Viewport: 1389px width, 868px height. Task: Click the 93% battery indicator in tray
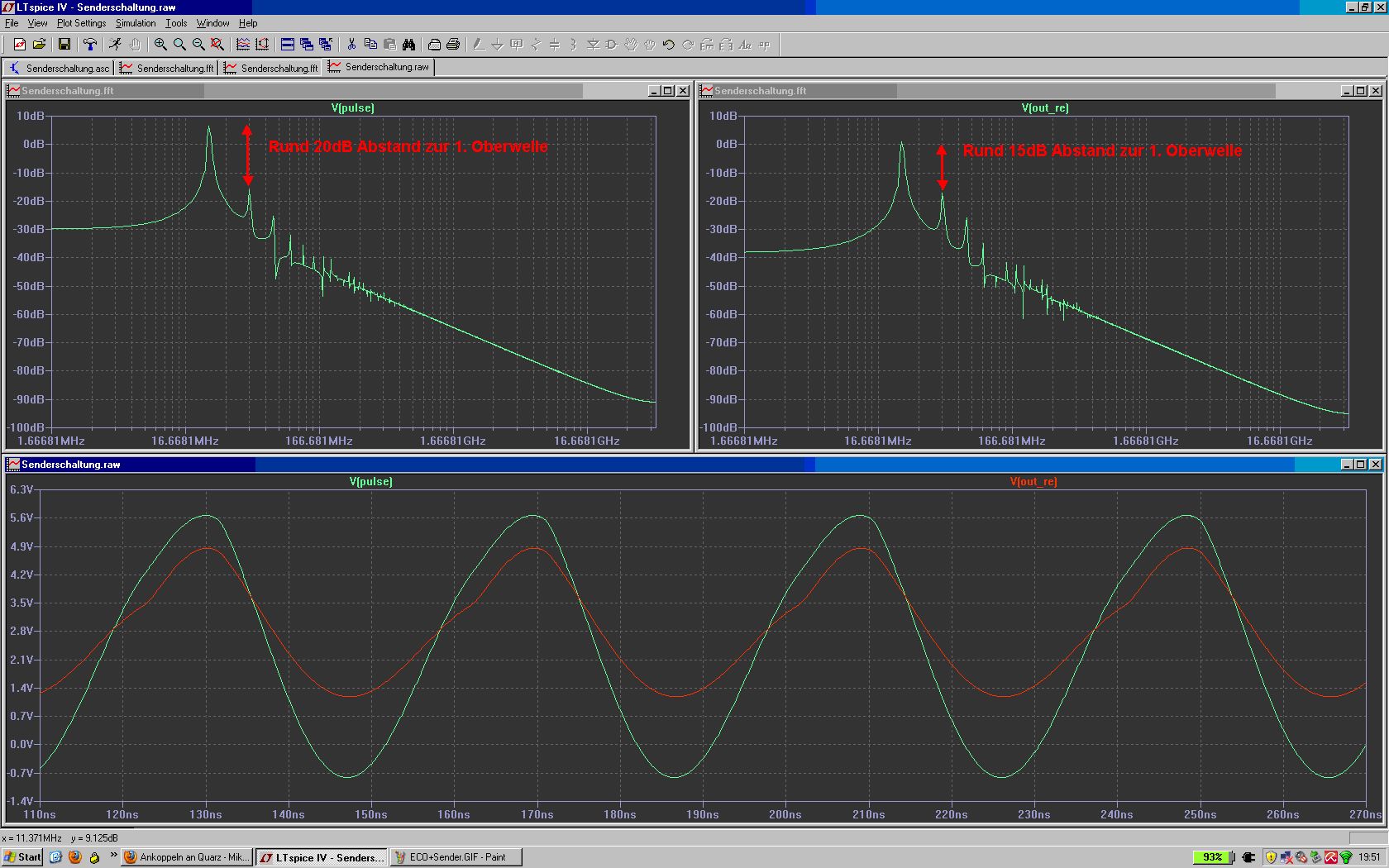[x=1213, y=857]
